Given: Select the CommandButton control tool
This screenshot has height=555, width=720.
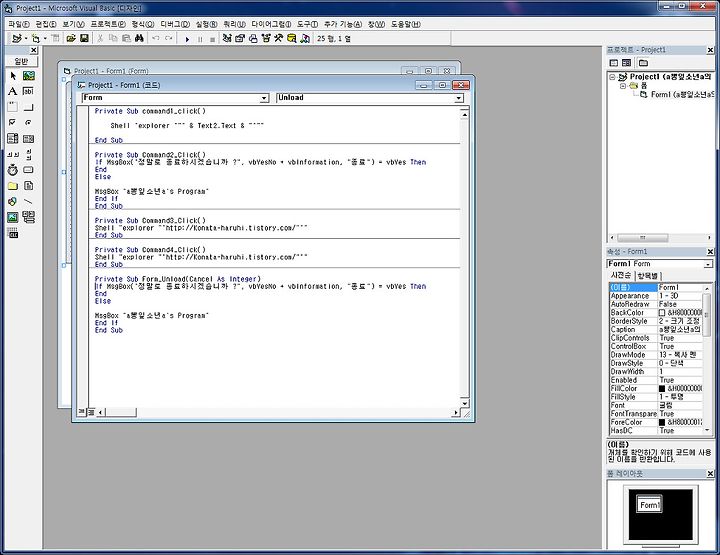Looking at the screenshot, I should point(28,107).
